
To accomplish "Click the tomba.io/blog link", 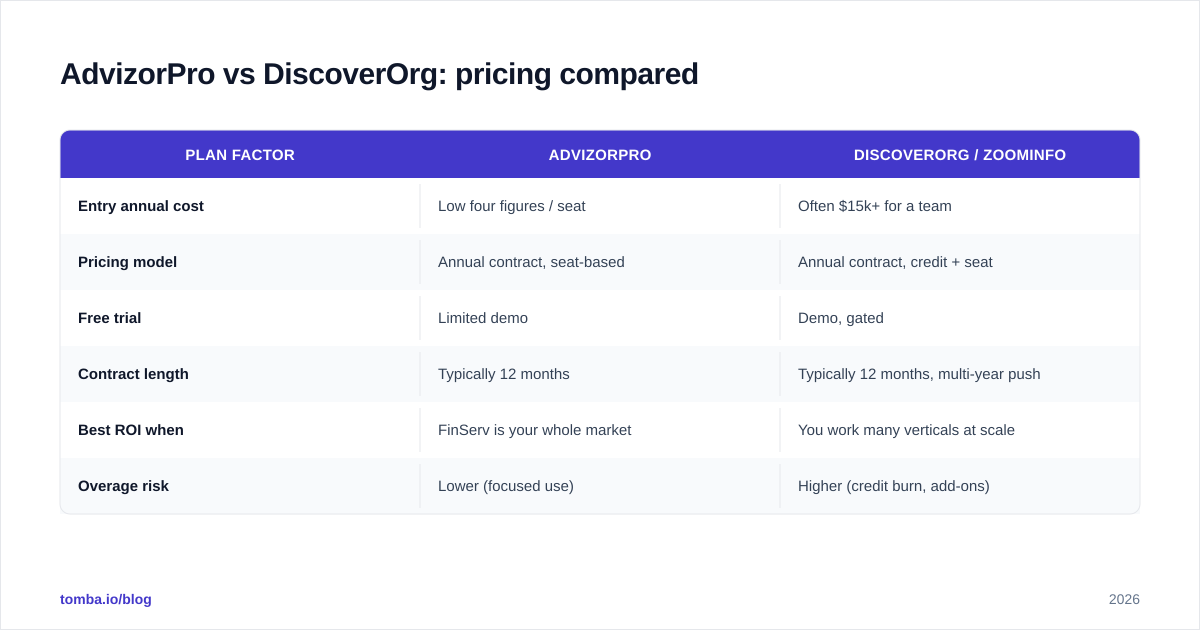I will 106,599.
